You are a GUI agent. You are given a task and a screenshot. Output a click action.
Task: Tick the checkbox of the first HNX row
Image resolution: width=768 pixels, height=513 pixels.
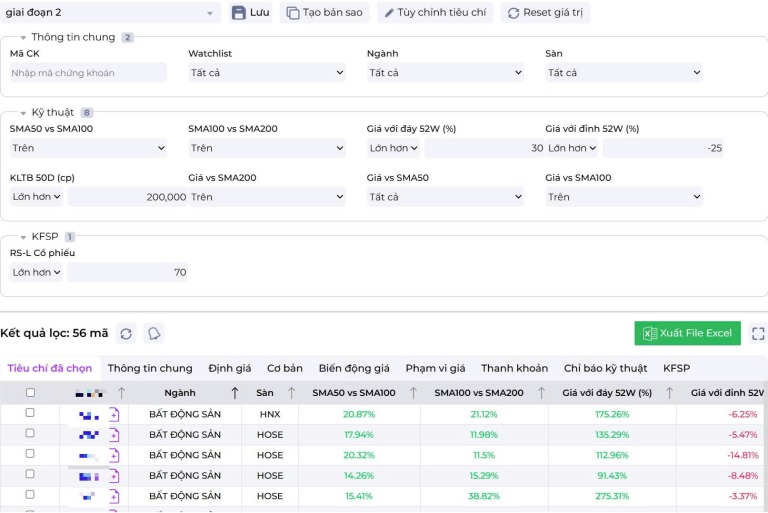(x=30, y=413)
